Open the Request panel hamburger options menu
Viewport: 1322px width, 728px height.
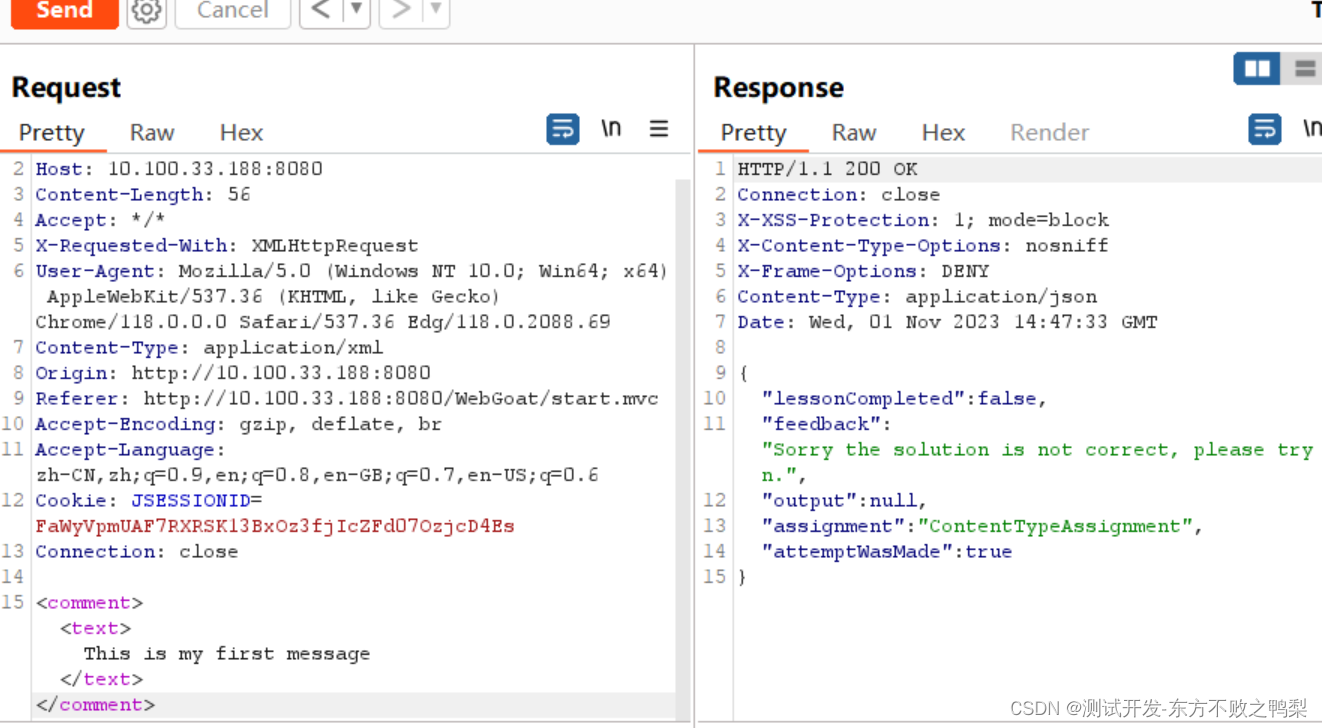point(658,128)
